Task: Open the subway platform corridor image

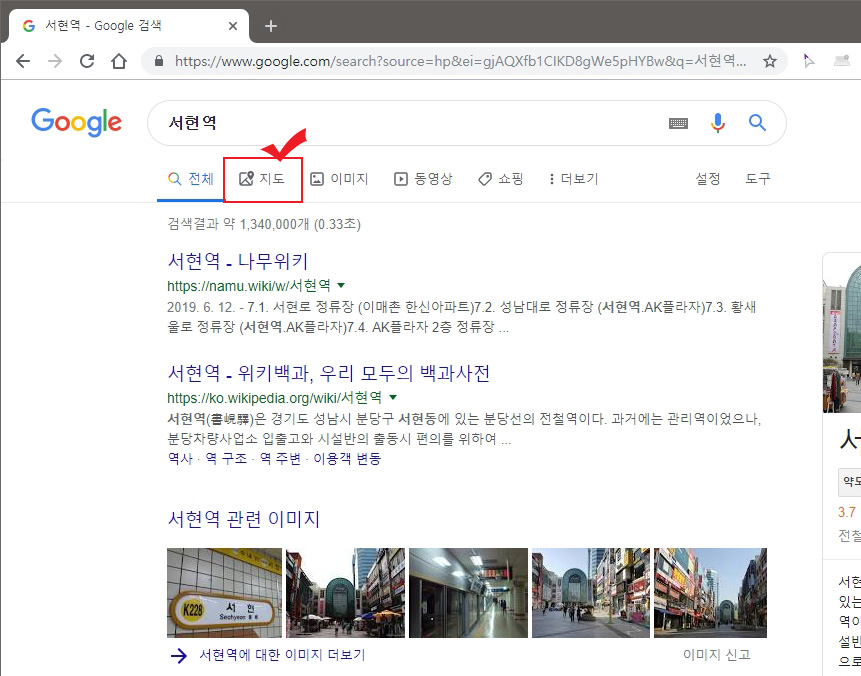Action: 468,593
